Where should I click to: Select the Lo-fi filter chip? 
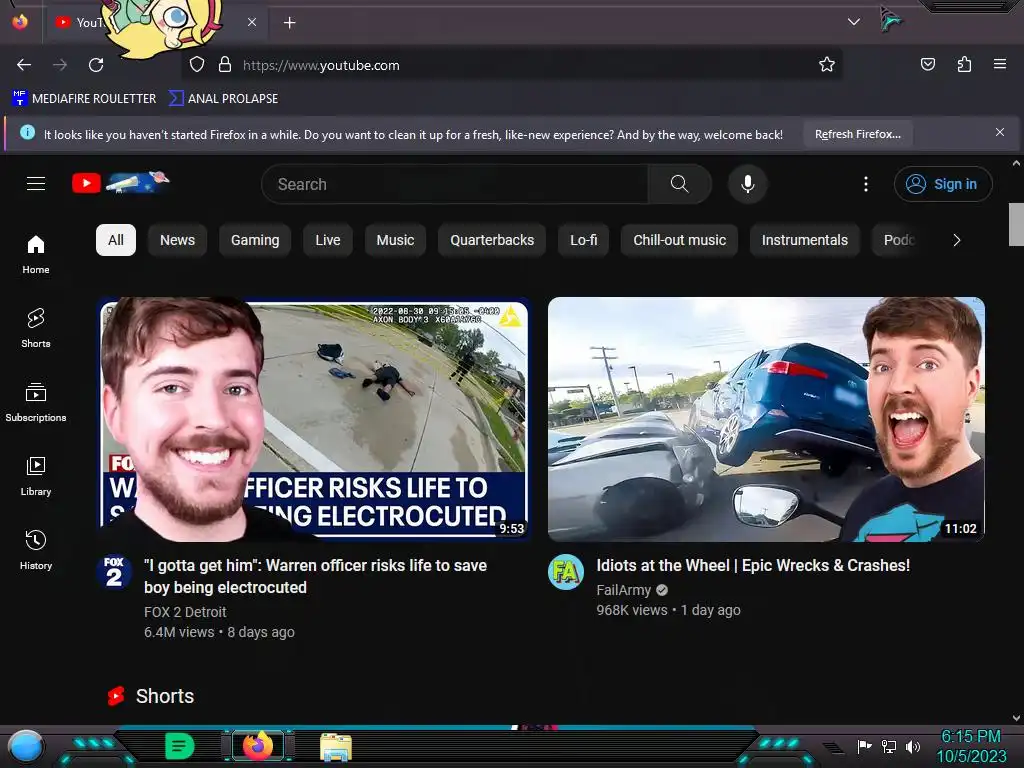click(x=584, y=240)
